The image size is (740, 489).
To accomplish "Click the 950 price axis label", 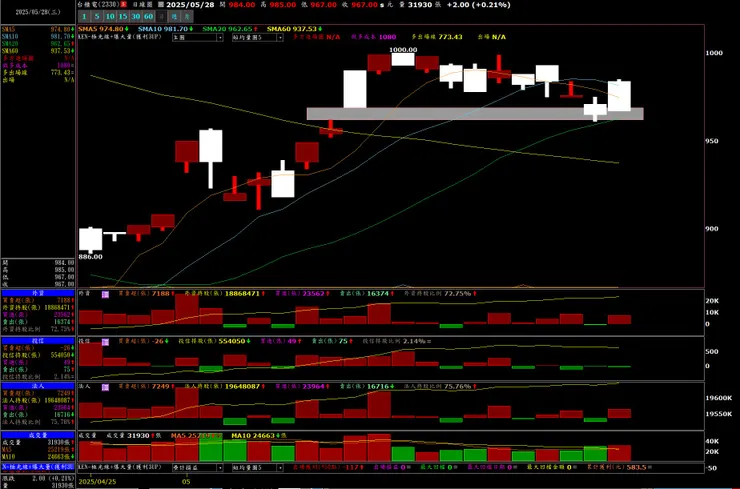I will coord(712,141).
